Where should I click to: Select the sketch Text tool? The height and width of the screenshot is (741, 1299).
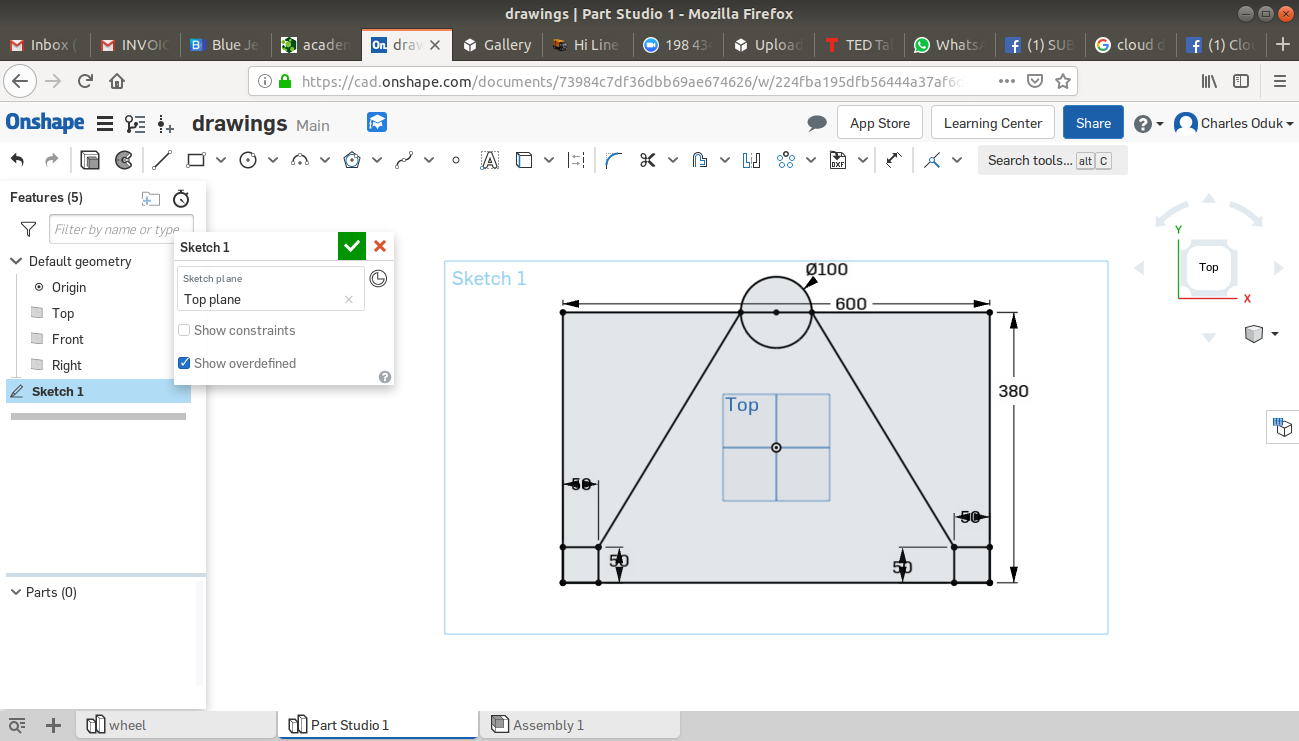pyautogui.click(x=490, y=160)
